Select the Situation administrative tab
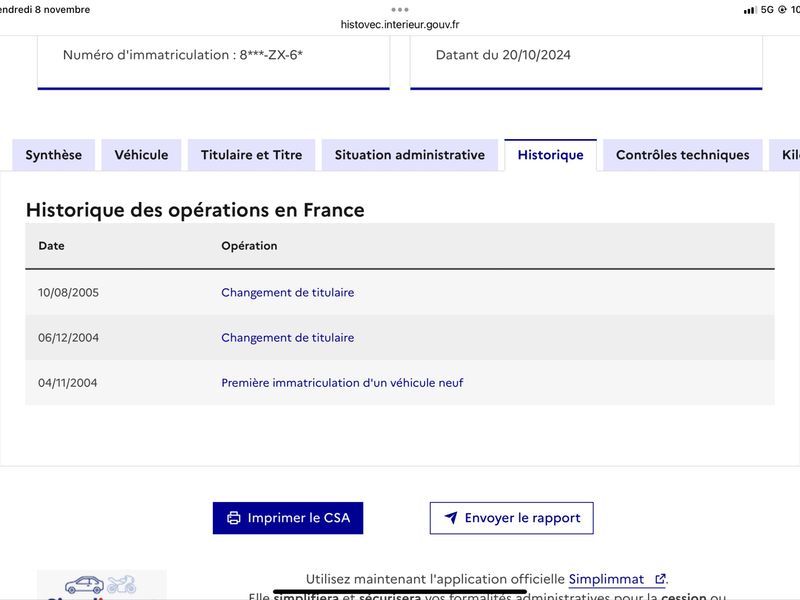 [410, 155]
